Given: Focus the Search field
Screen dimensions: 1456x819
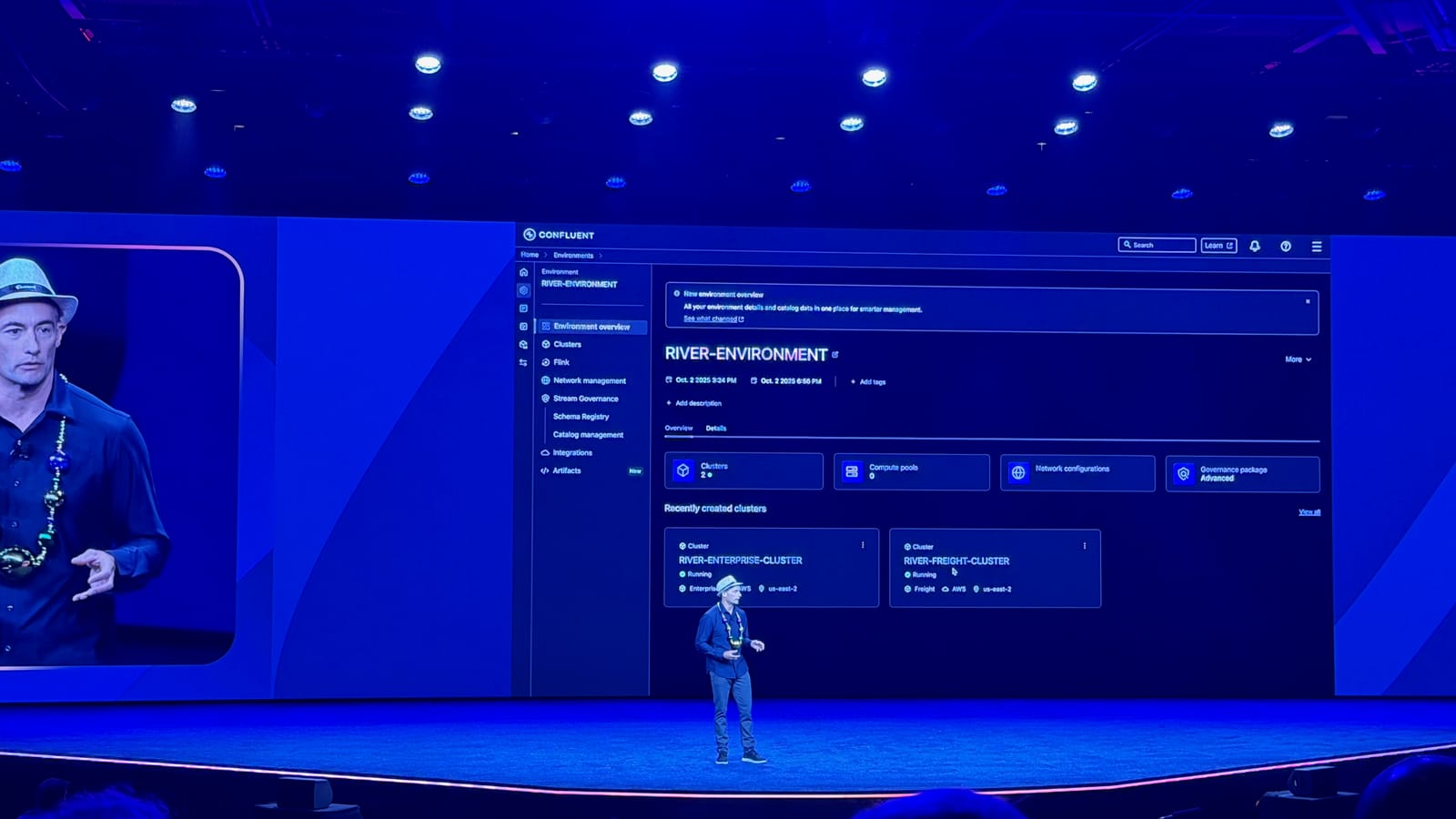Looking at the screenshot, I should pyautogui.click(x=1157, y=245).
